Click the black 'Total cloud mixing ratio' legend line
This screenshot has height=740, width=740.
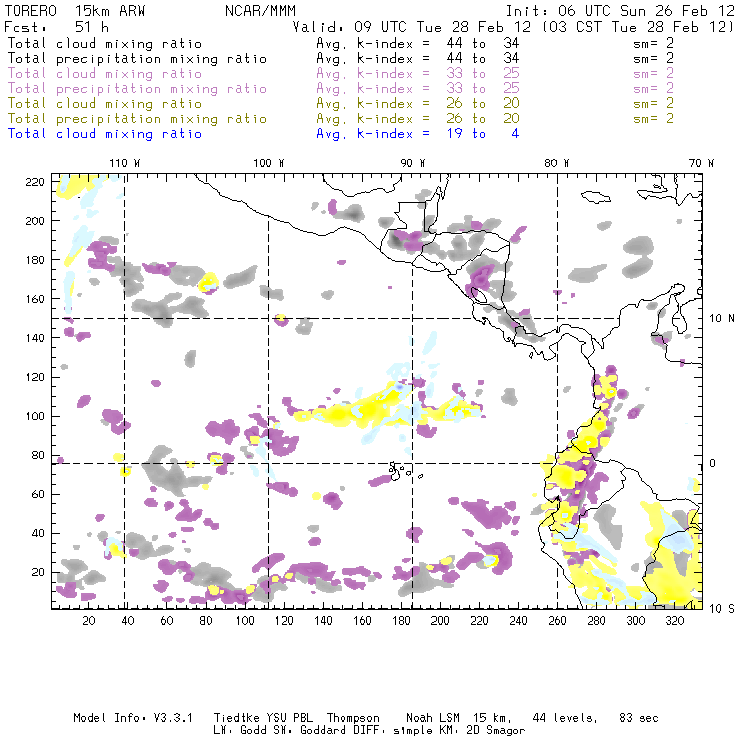pyautogui.click(x=105, y=43)
